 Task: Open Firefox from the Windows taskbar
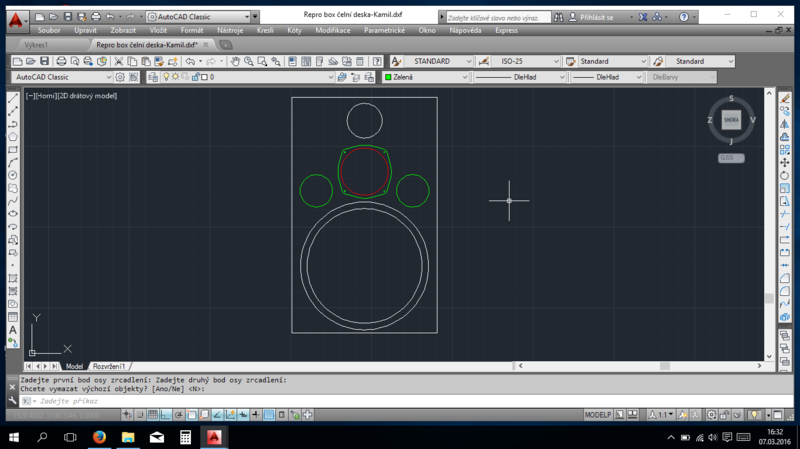(99, 437)
